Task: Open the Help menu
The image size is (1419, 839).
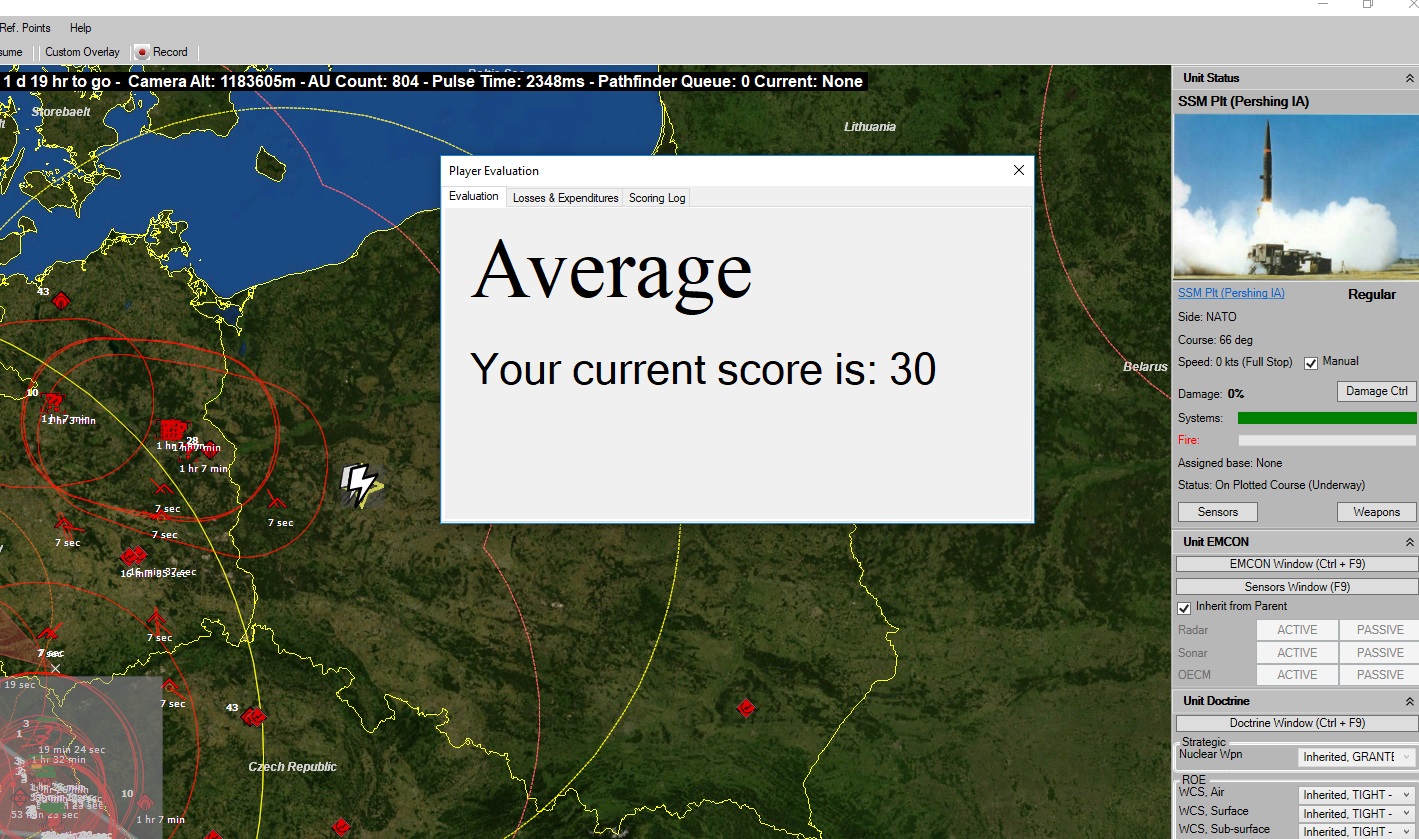Action: pyautogui.click(x=80, y=28)
